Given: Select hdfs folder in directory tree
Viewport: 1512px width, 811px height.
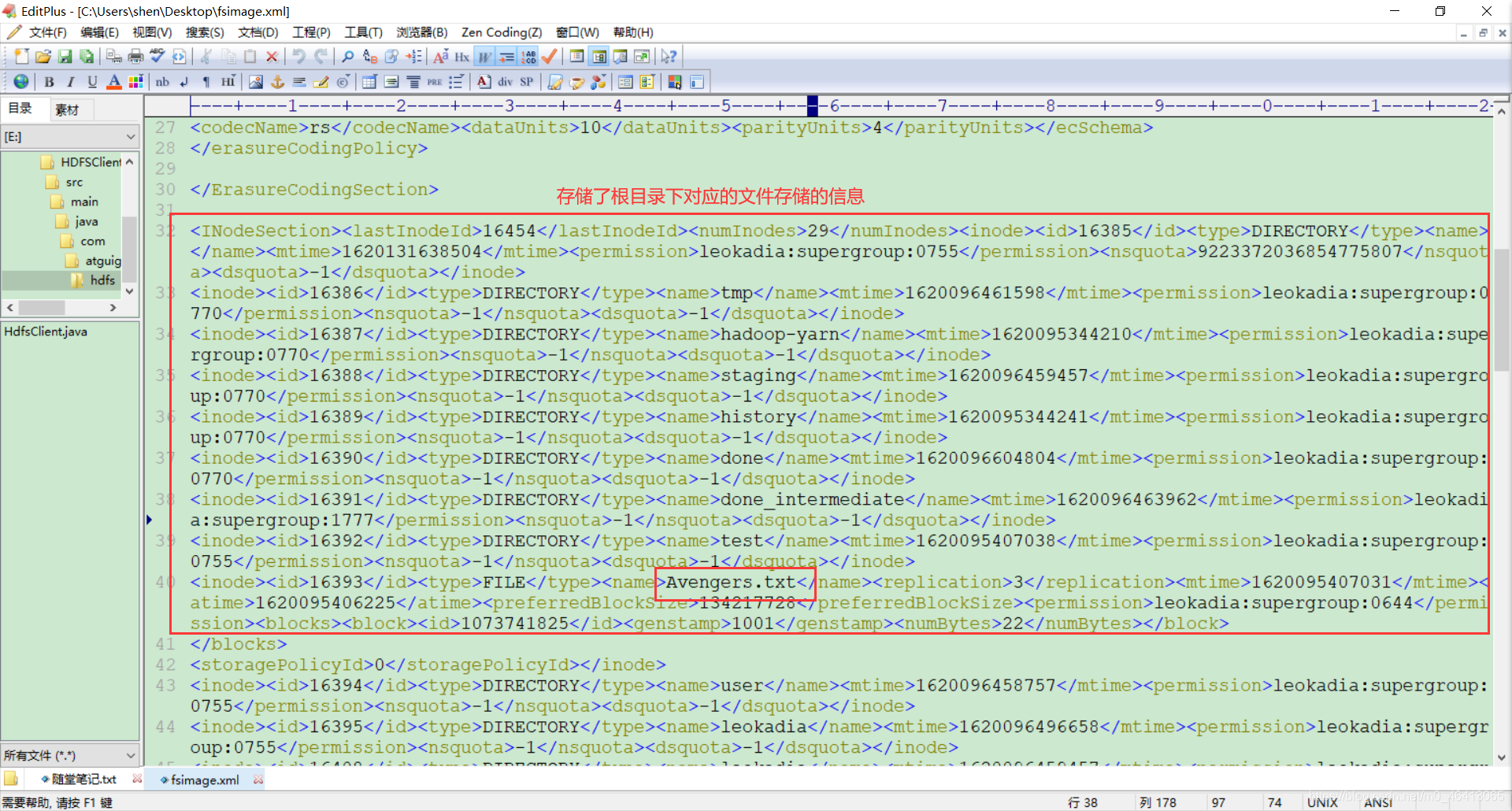Looking at the screenshot, I should coord(94,280).
